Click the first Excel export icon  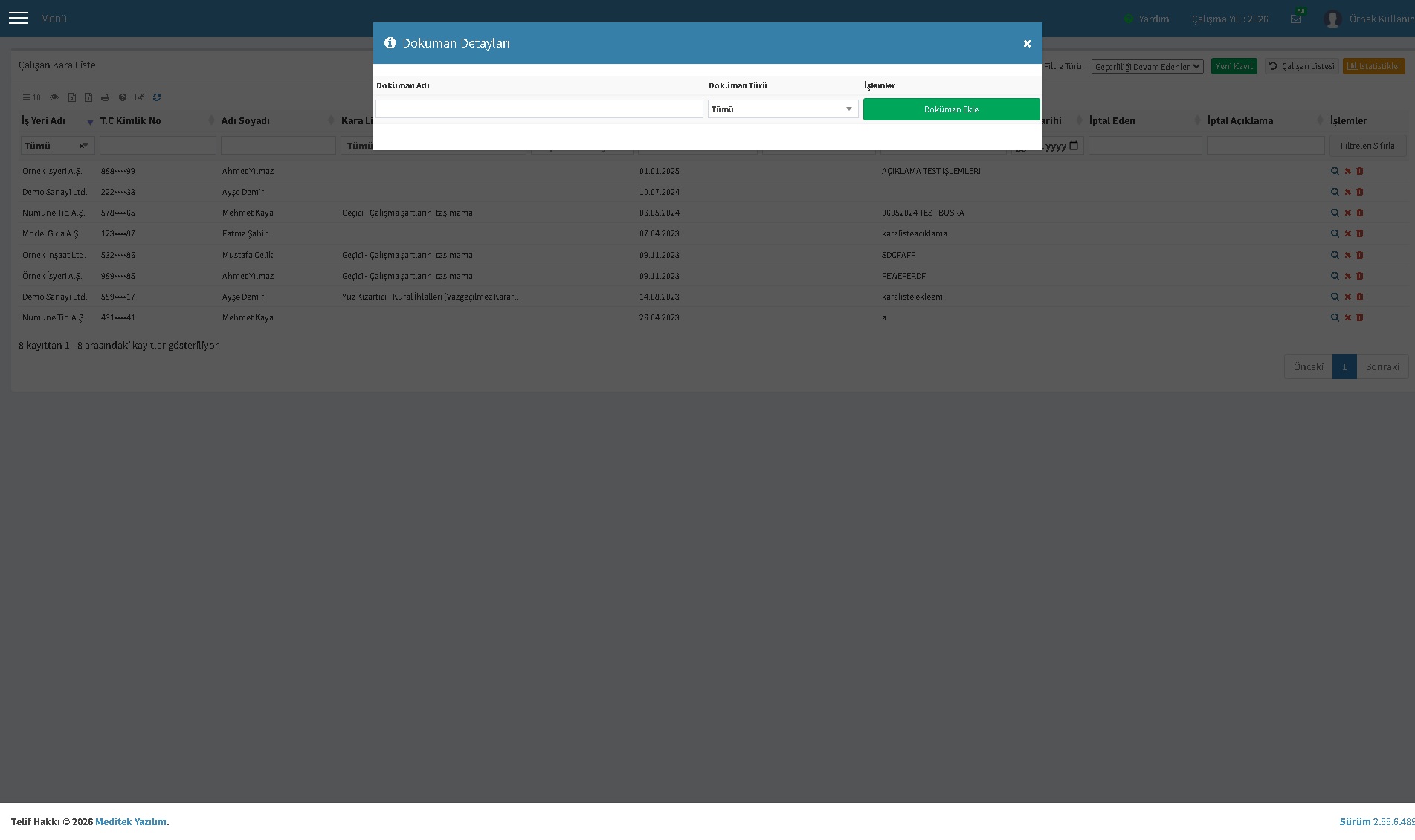(72, 97)
